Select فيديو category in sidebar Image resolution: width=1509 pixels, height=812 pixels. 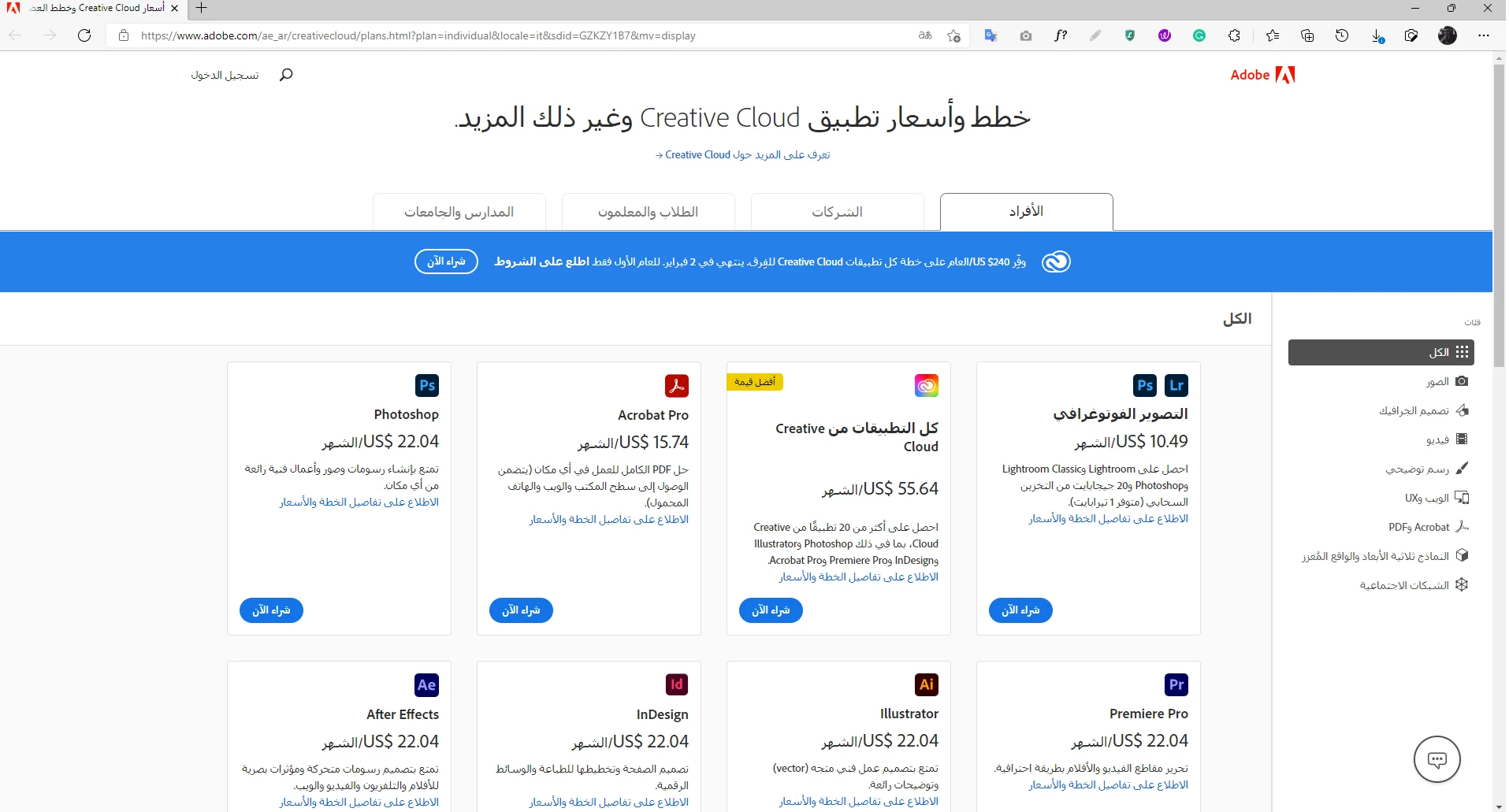(1447, 439)
